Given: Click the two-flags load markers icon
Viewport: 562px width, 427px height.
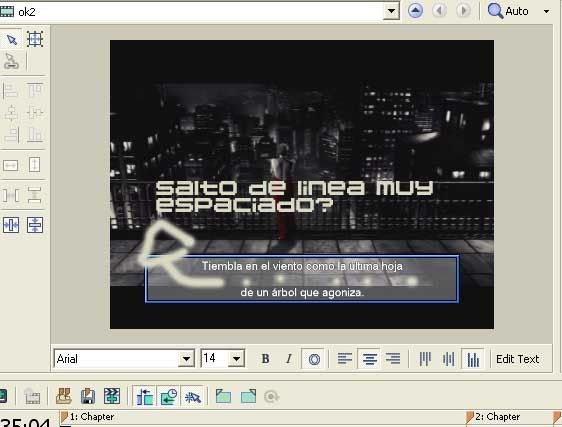Looking at the screenshot, I should coord(64,397).
